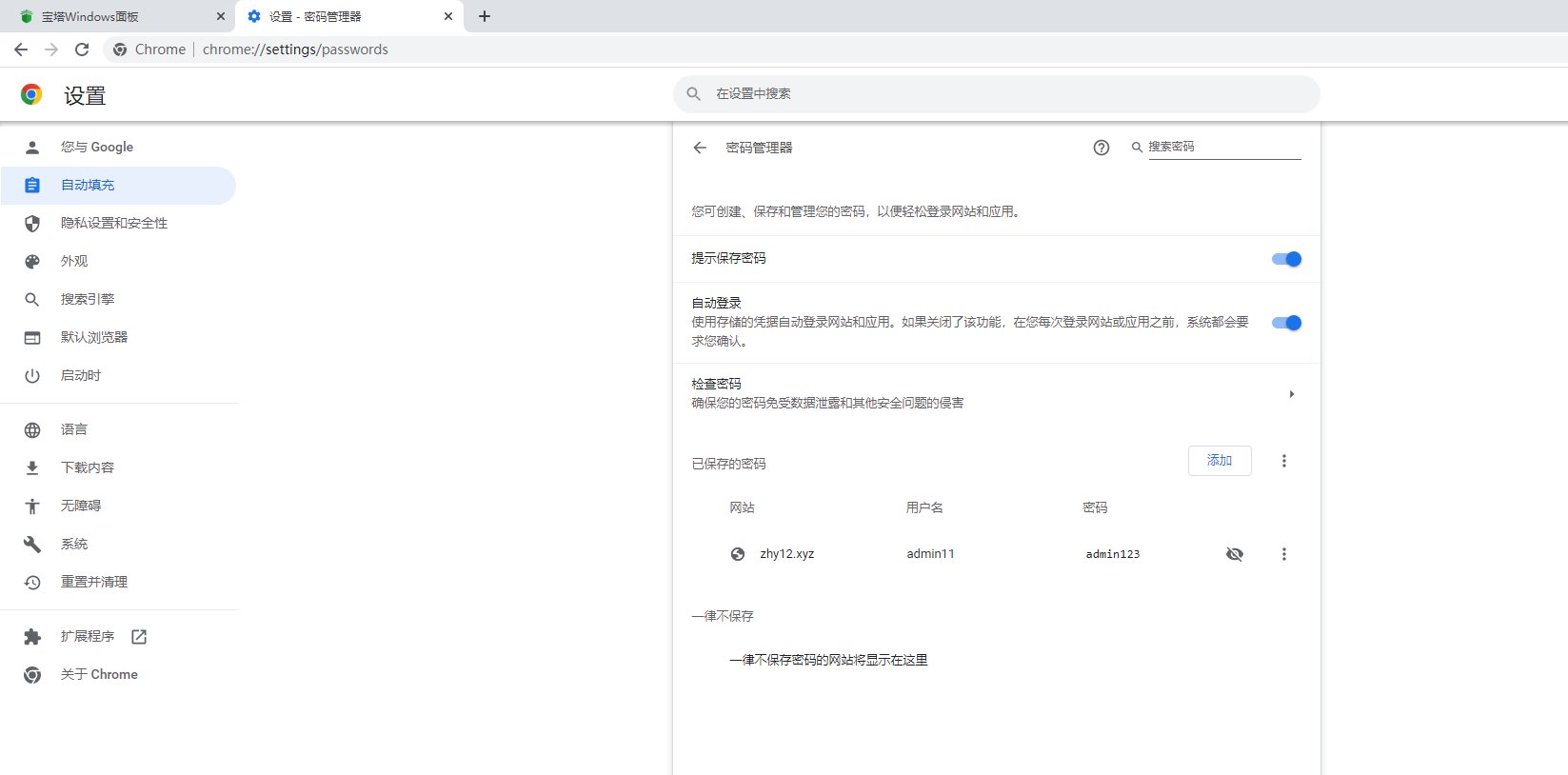Click the clipboard icon for 自动填充
The image size is (1568, 775).
[32, 185]
